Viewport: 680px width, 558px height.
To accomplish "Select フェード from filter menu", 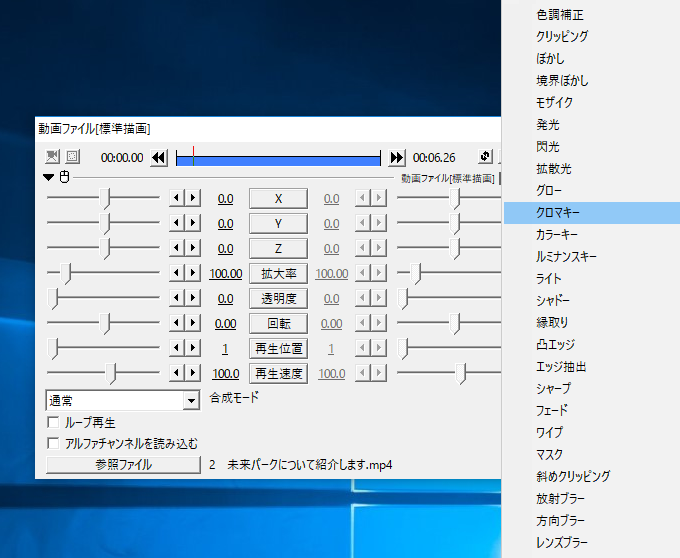I will click(x=590, y=411).
